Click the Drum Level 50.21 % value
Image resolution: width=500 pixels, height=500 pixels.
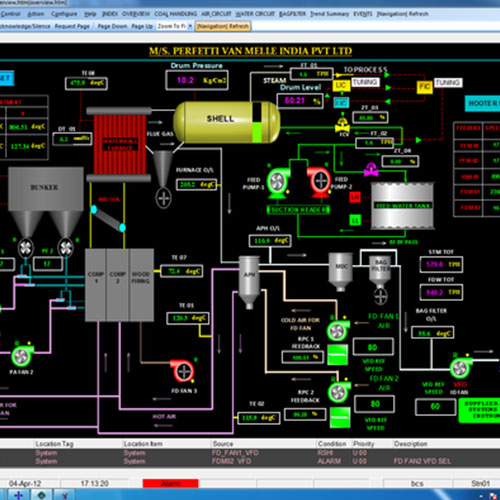(300, 100)
